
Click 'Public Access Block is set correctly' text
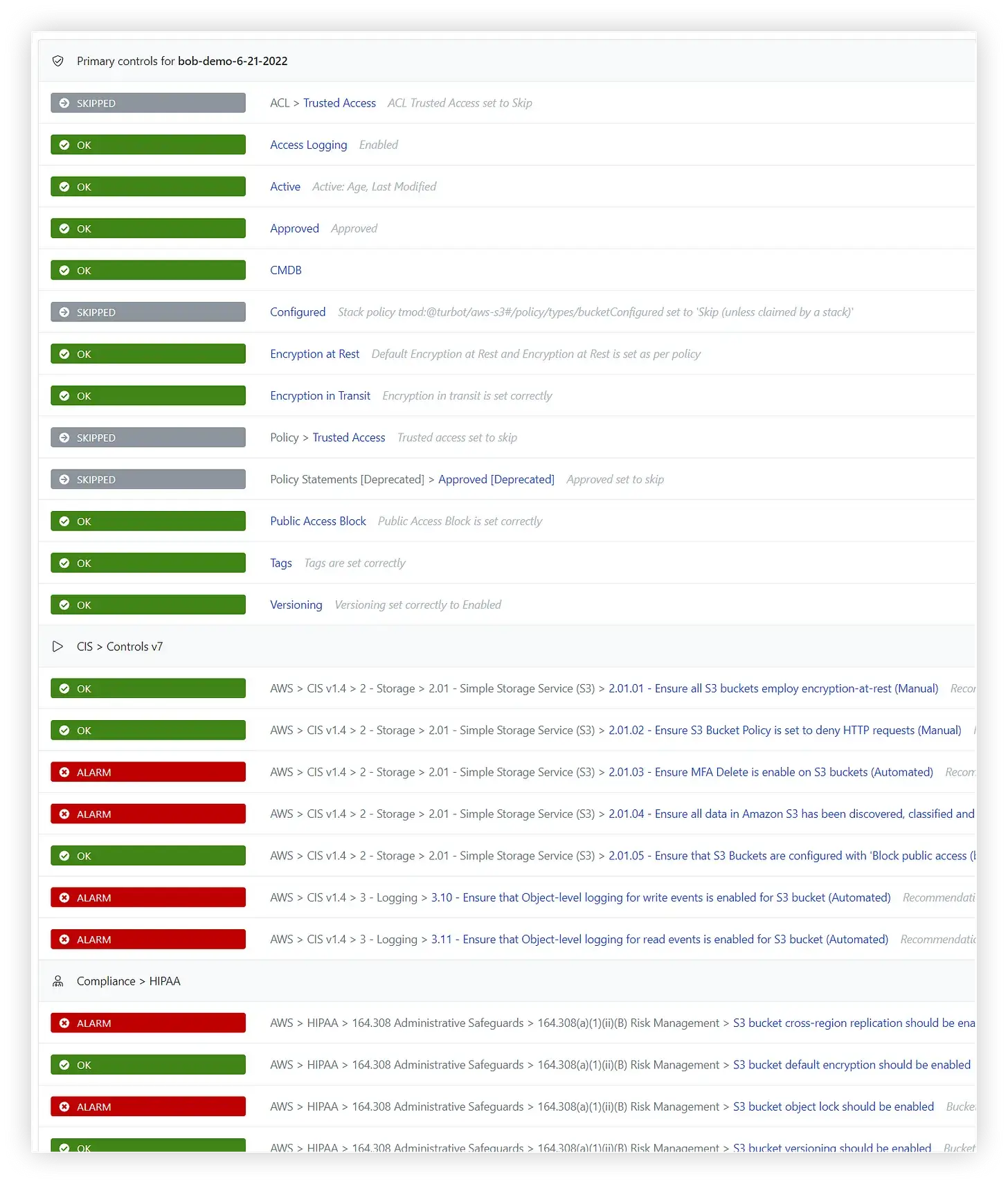(460, 521)
